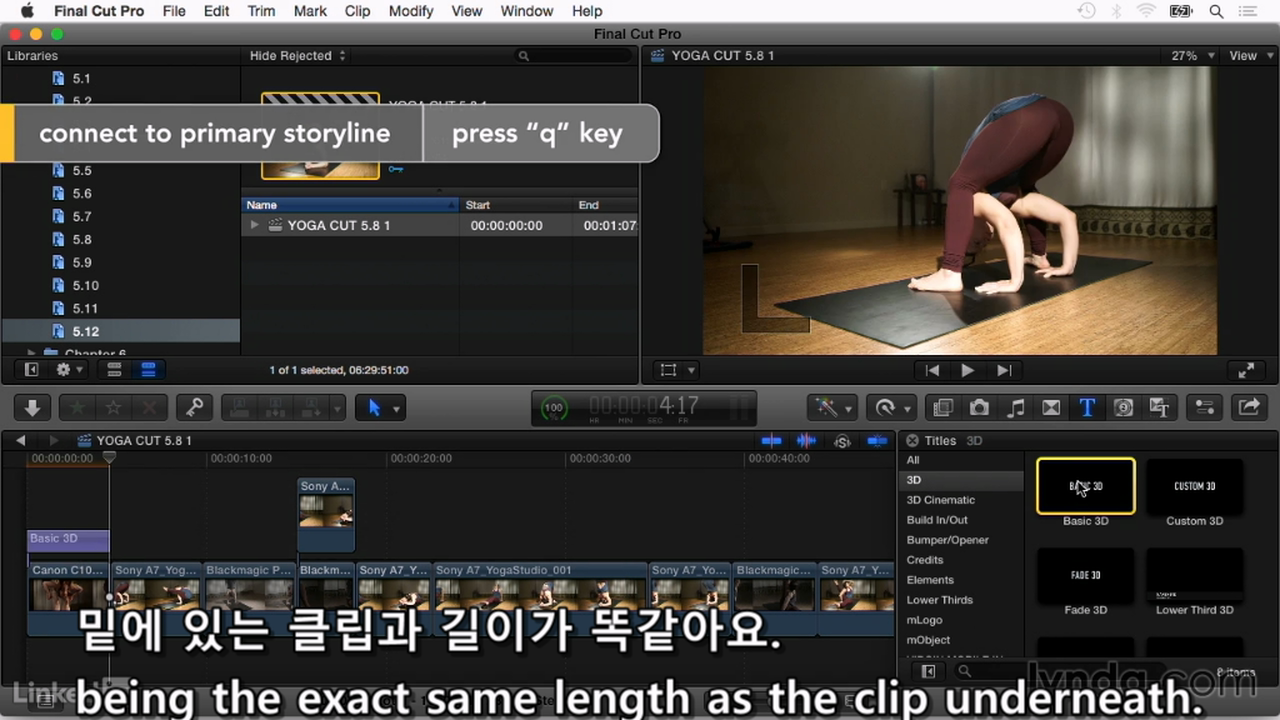Close the Titles browser with X
The width and height of the screenshot is (1280, 720).
(x=911, y=440)
